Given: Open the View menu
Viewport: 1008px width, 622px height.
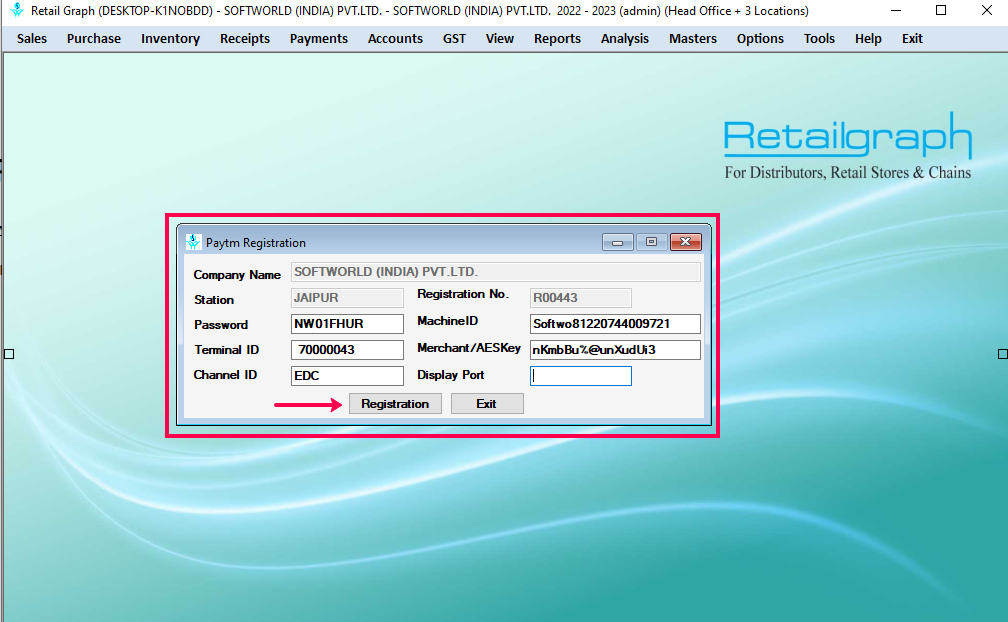Looking at the screenshot, I should [500, 39].
